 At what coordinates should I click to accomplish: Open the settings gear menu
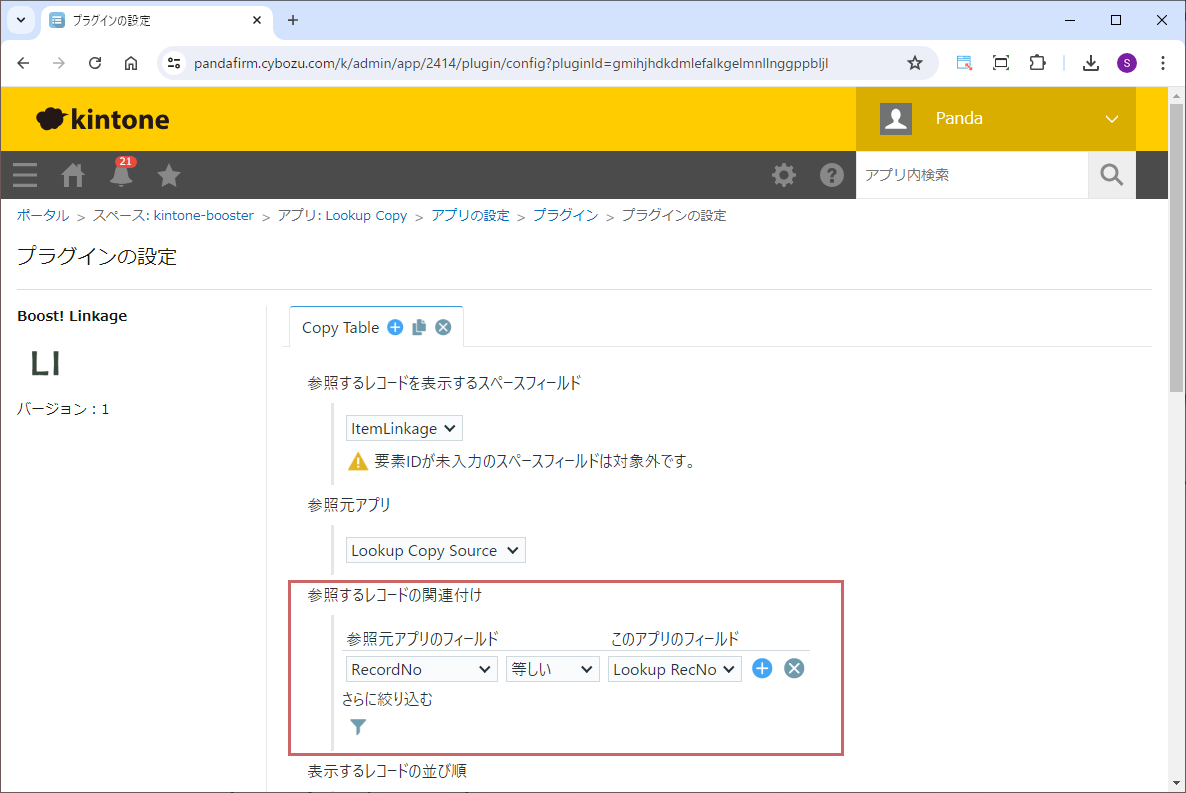point(784,175)
